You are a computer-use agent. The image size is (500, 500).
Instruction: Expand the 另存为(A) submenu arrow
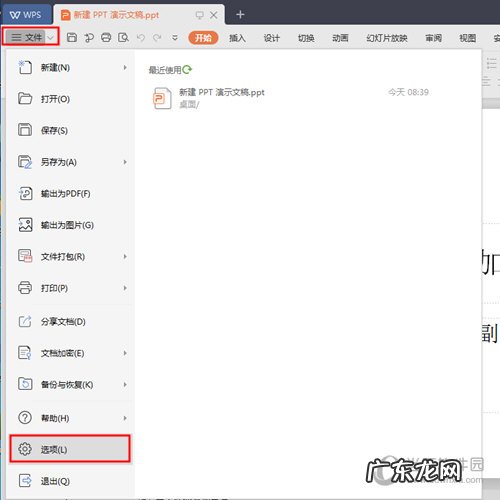coord(125,162)
